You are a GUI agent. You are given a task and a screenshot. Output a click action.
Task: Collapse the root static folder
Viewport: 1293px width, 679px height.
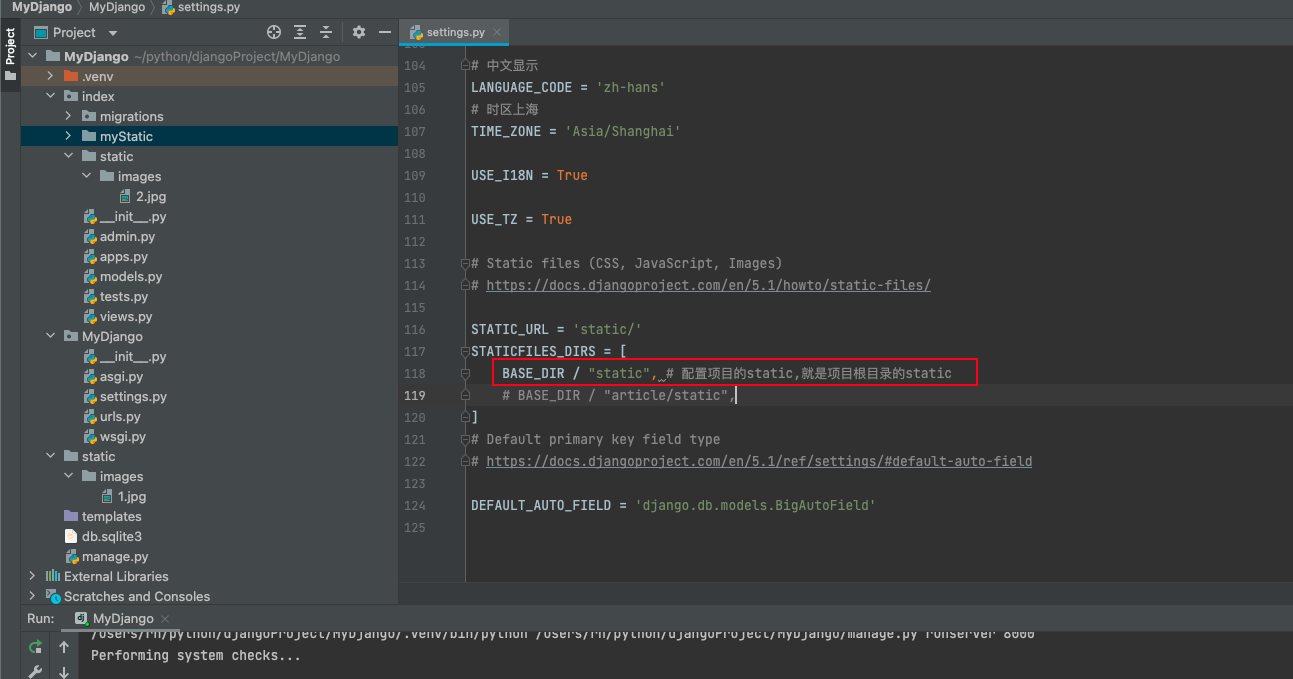click(51, 456)
